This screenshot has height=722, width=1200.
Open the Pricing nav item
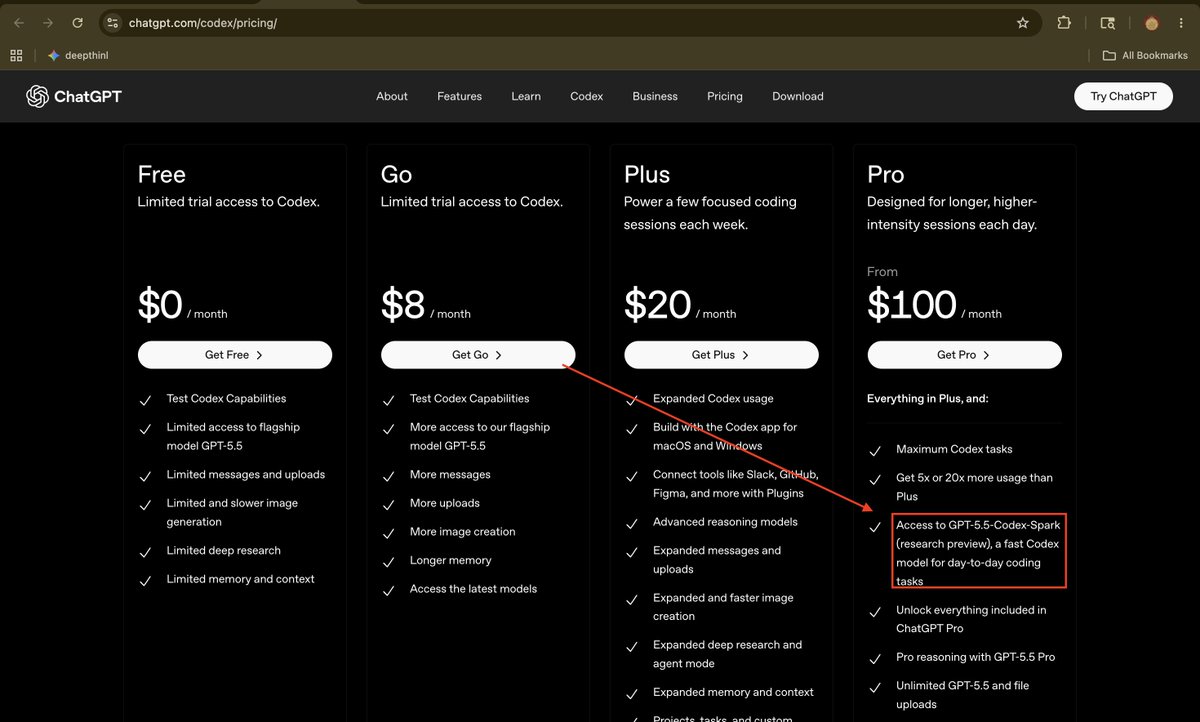725,96
